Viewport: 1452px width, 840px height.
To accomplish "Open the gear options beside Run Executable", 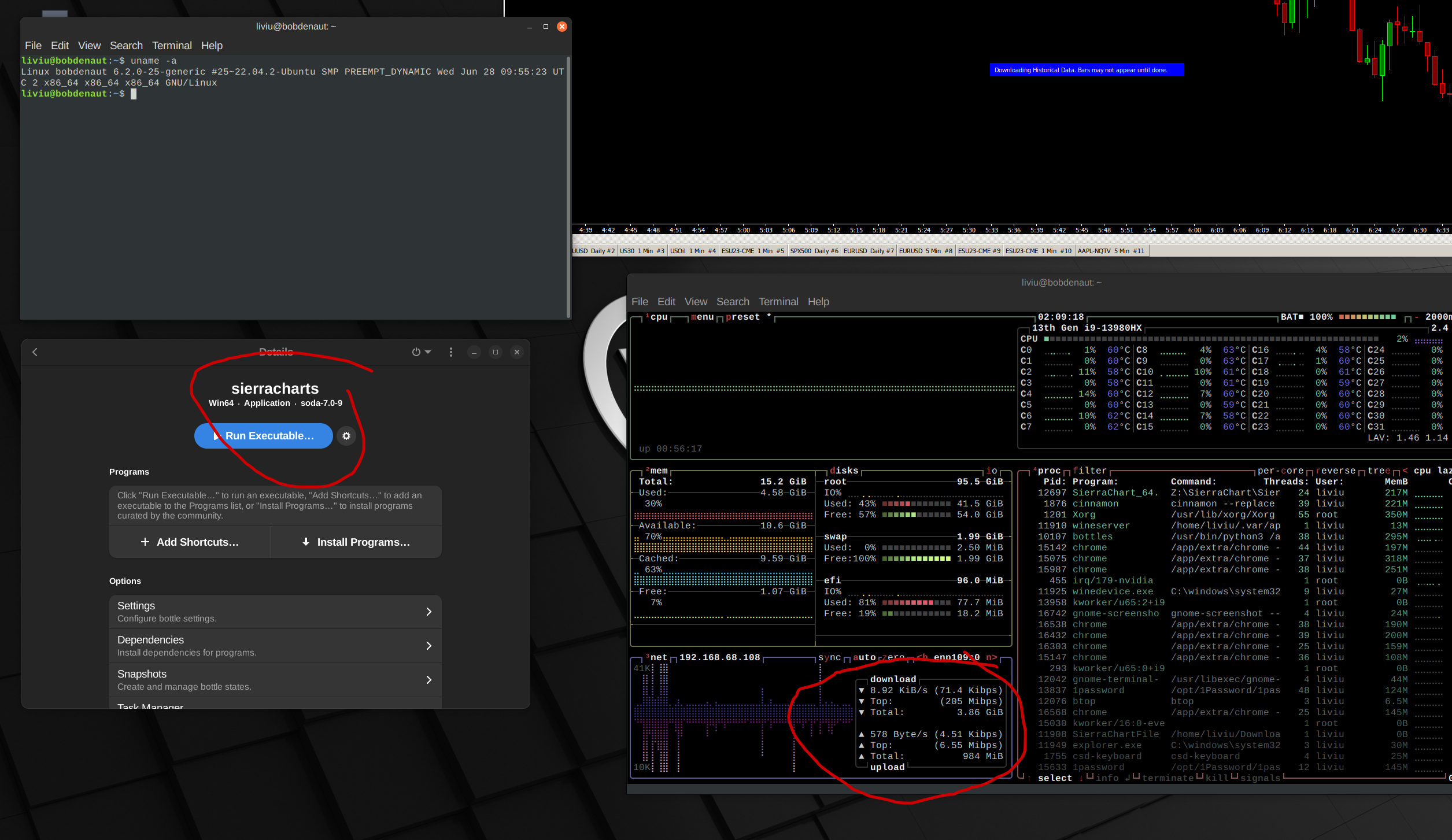I will point(346,436).
